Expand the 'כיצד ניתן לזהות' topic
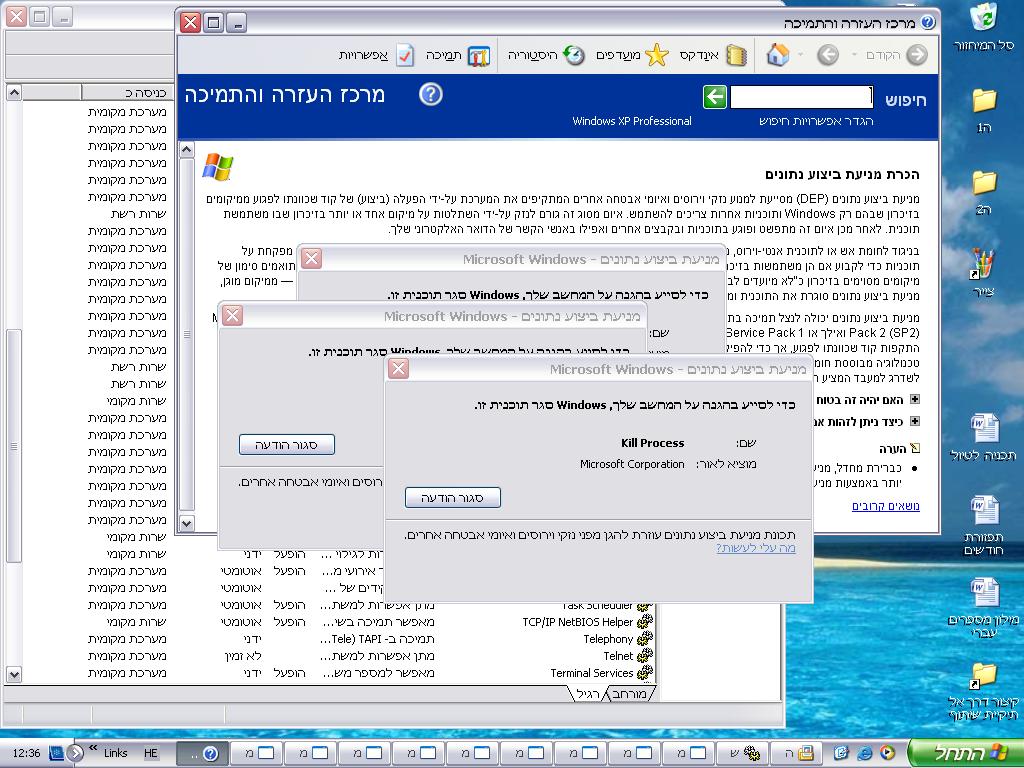 coord(915,422)
